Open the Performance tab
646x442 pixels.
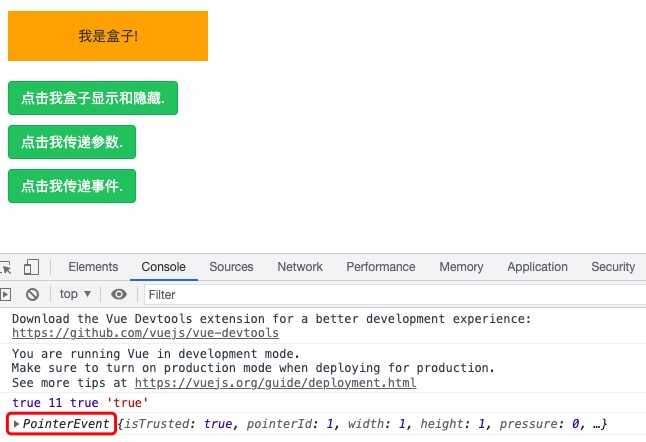pos(380,267)
